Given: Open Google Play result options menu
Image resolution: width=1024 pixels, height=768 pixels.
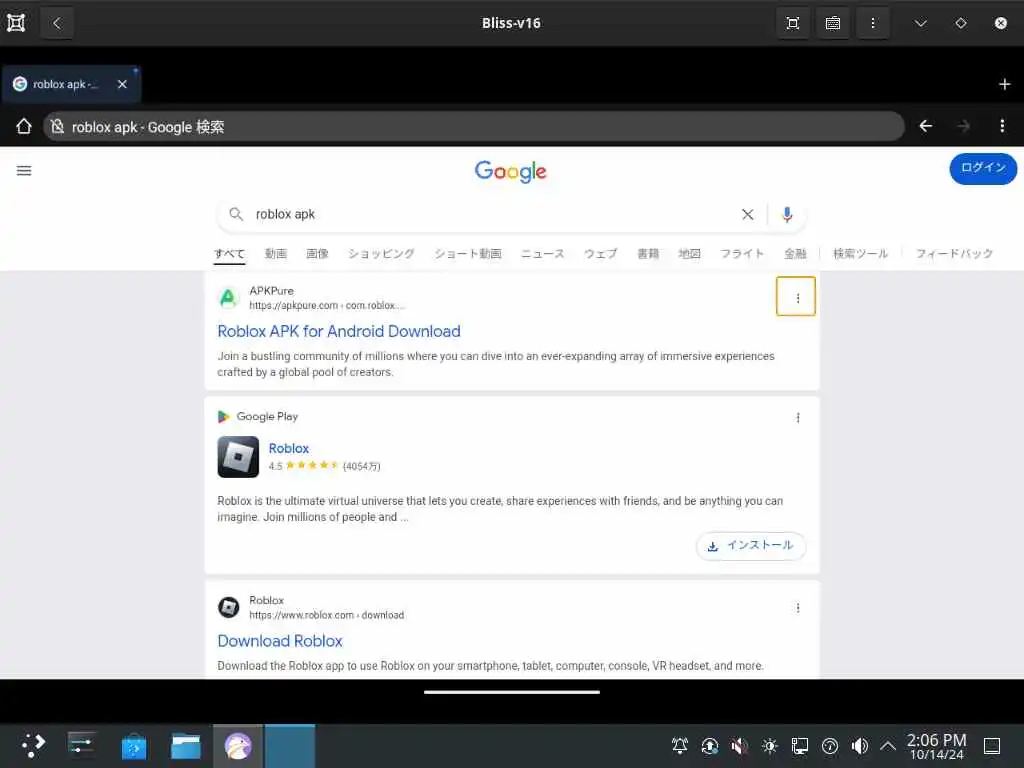Looking at the screenshot, I should (797, 418).
